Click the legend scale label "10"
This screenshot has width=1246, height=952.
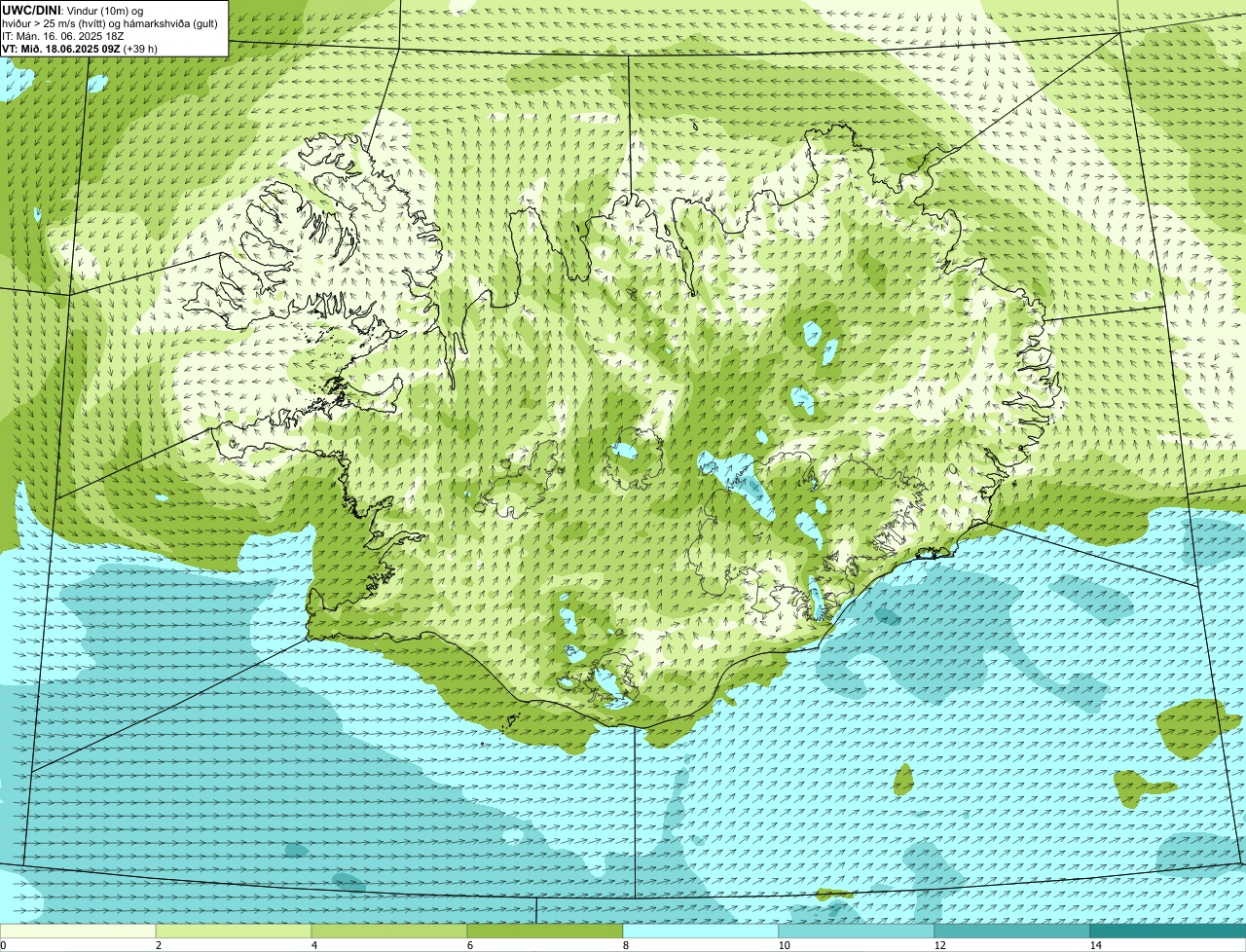point(784,945)
